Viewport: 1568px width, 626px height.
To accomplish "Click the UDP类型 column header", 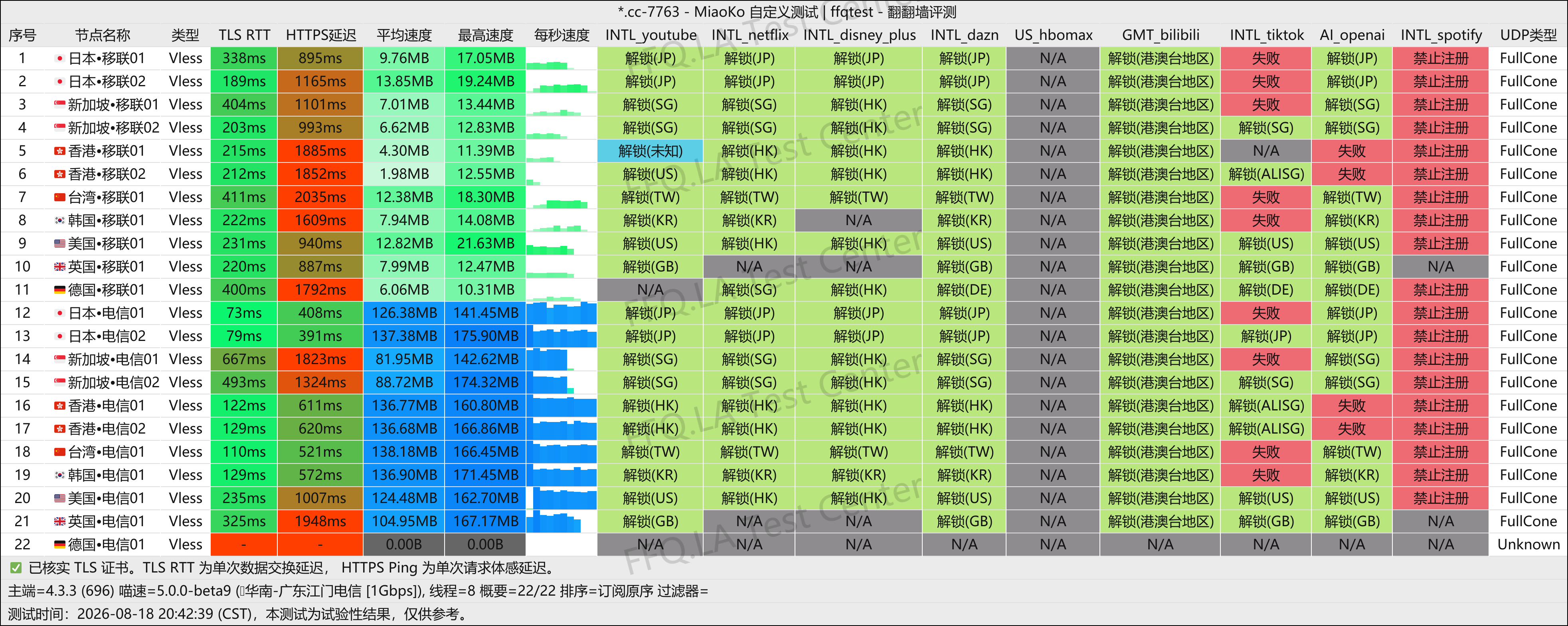I will (x=1528, y=35).
